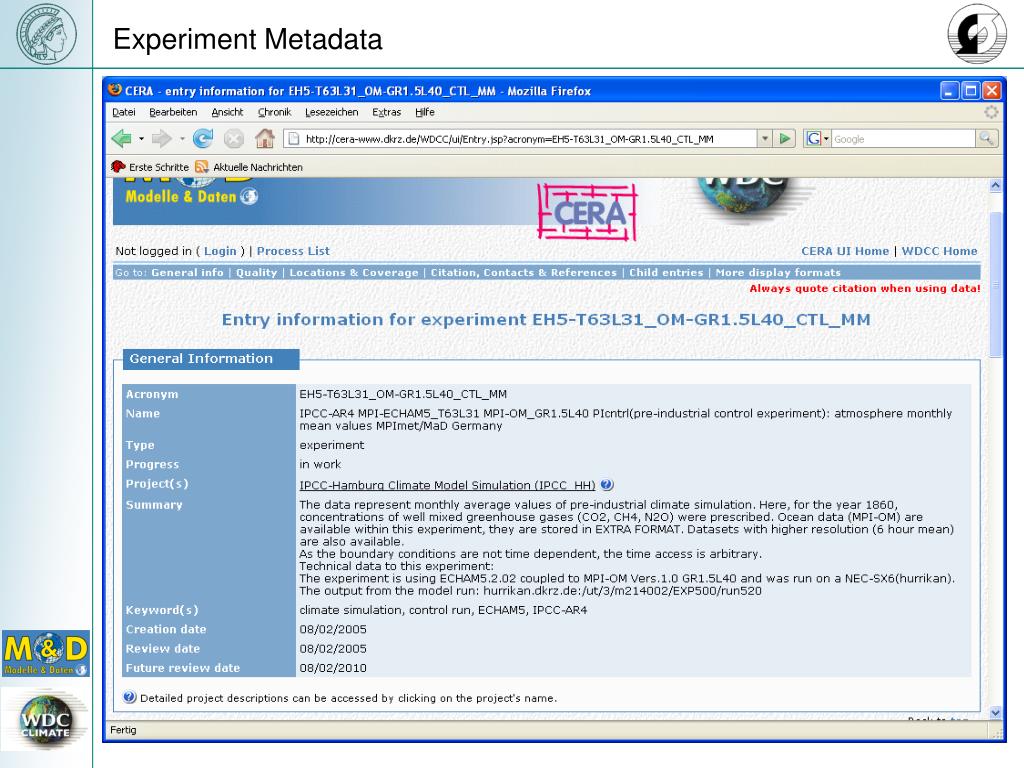
Task: Click the WDC Climate logo in the sidebar
Action: (x=45, y=721)
